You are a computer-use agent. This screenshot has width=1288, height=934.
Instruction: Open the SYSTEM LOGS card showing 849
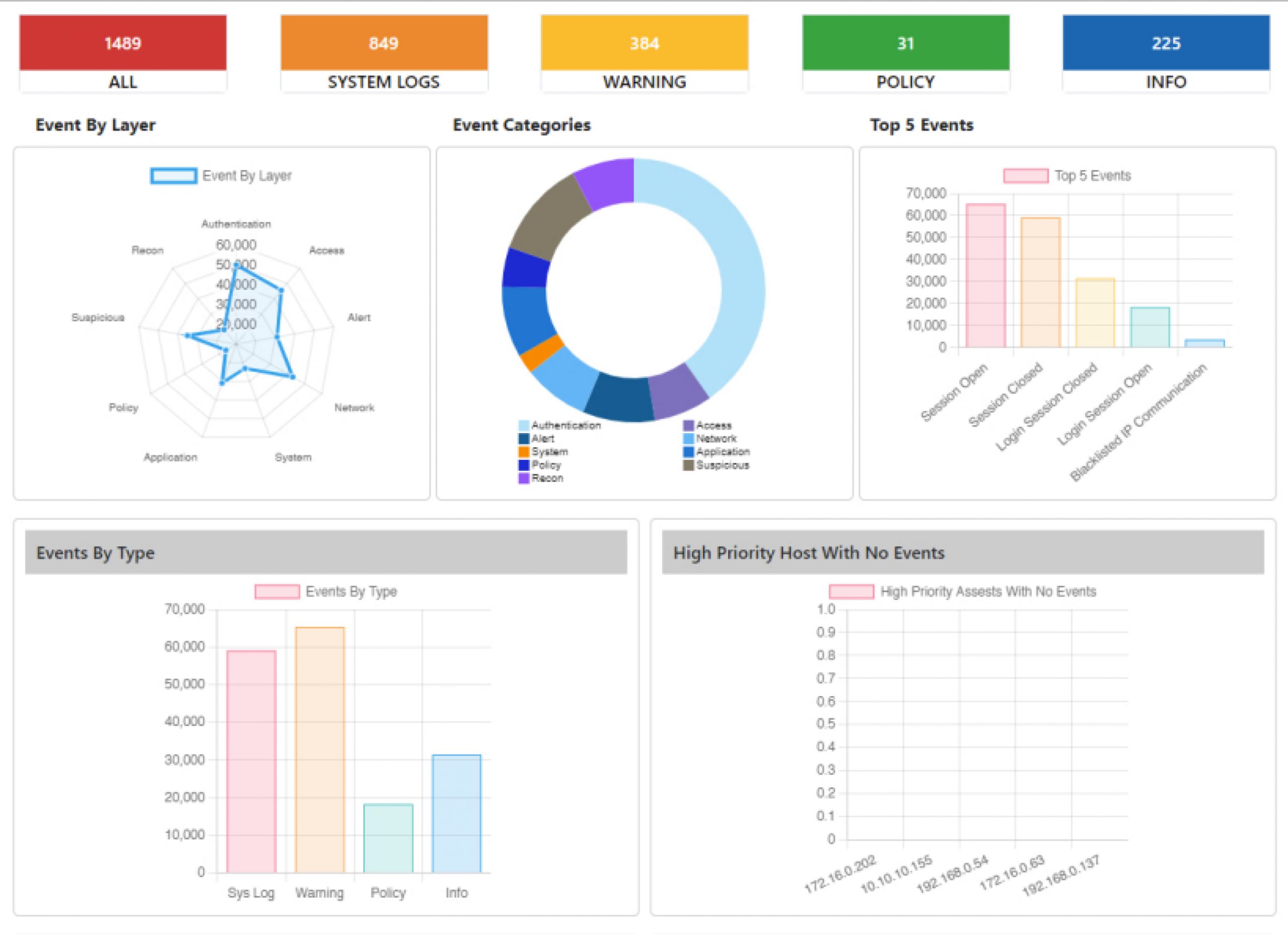384,53
